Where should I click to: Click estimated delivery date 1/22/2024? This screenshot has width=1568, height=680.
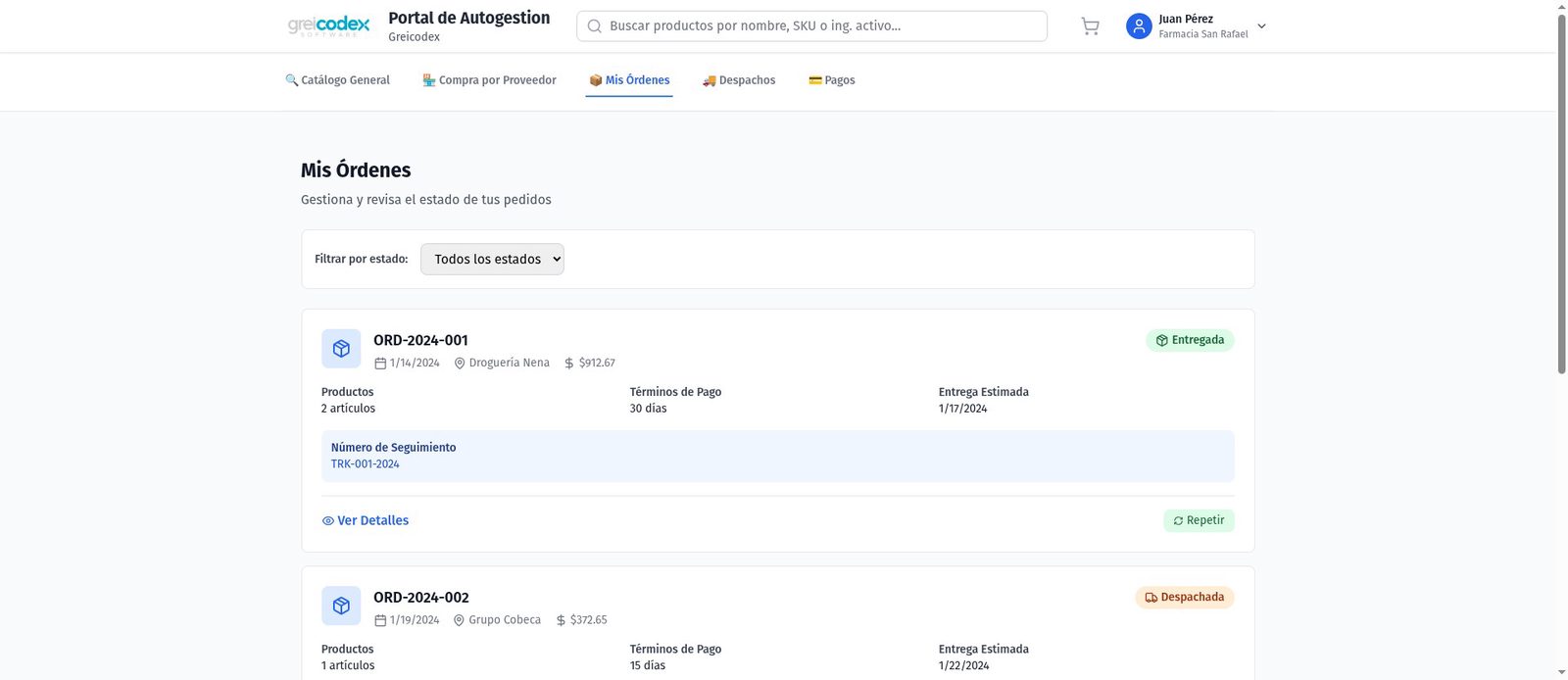coord(963,666)
